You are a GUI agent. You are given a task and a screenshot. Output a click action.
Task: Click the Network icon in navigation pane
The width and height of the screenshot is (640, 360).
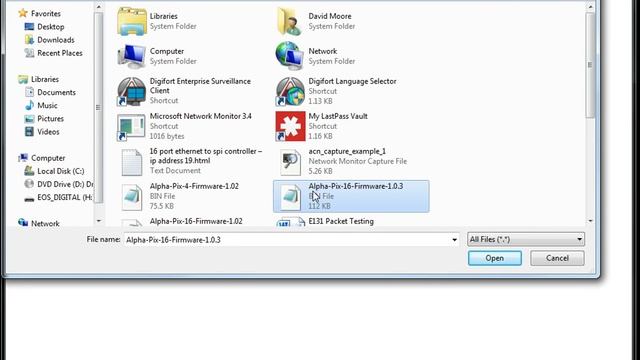(x=23, y=223)
